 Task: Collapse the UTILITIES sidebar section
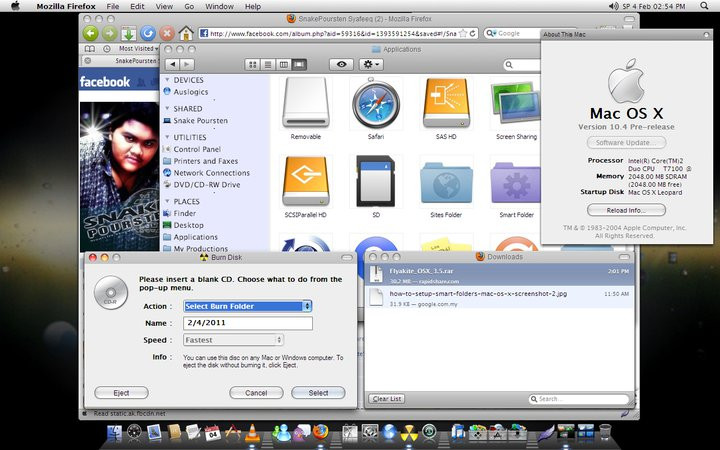(167, 137)
